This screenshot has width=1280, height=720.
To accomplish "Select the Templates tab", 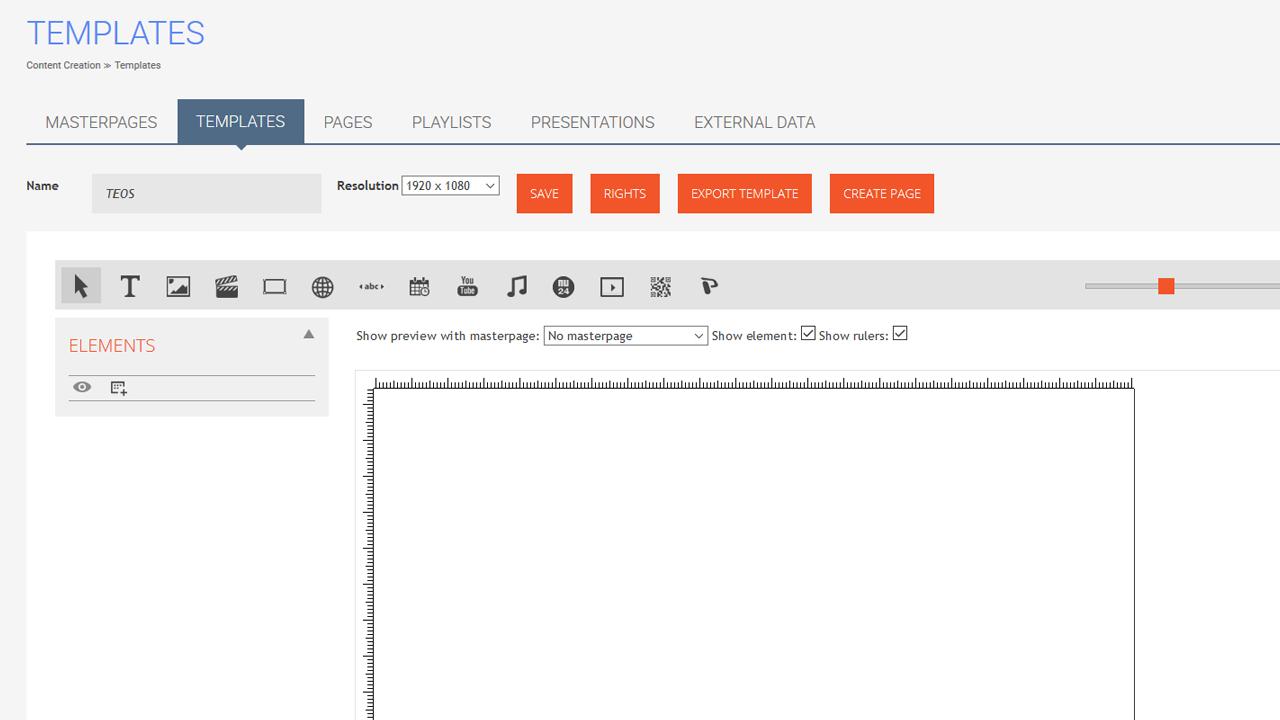I will pyautogui.click(x=240, y=121).
